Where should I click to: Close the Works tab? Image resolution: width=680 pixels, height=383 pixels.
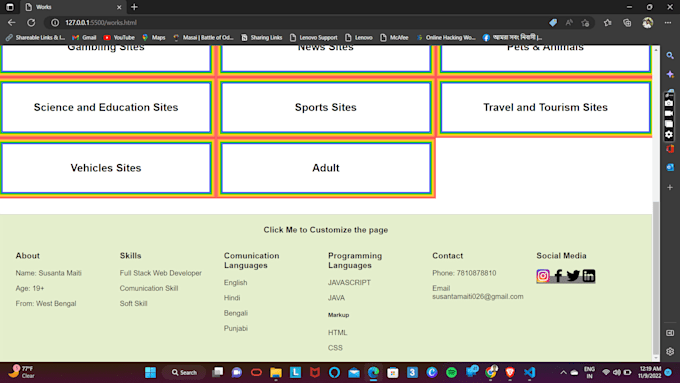tap(119, 7)
